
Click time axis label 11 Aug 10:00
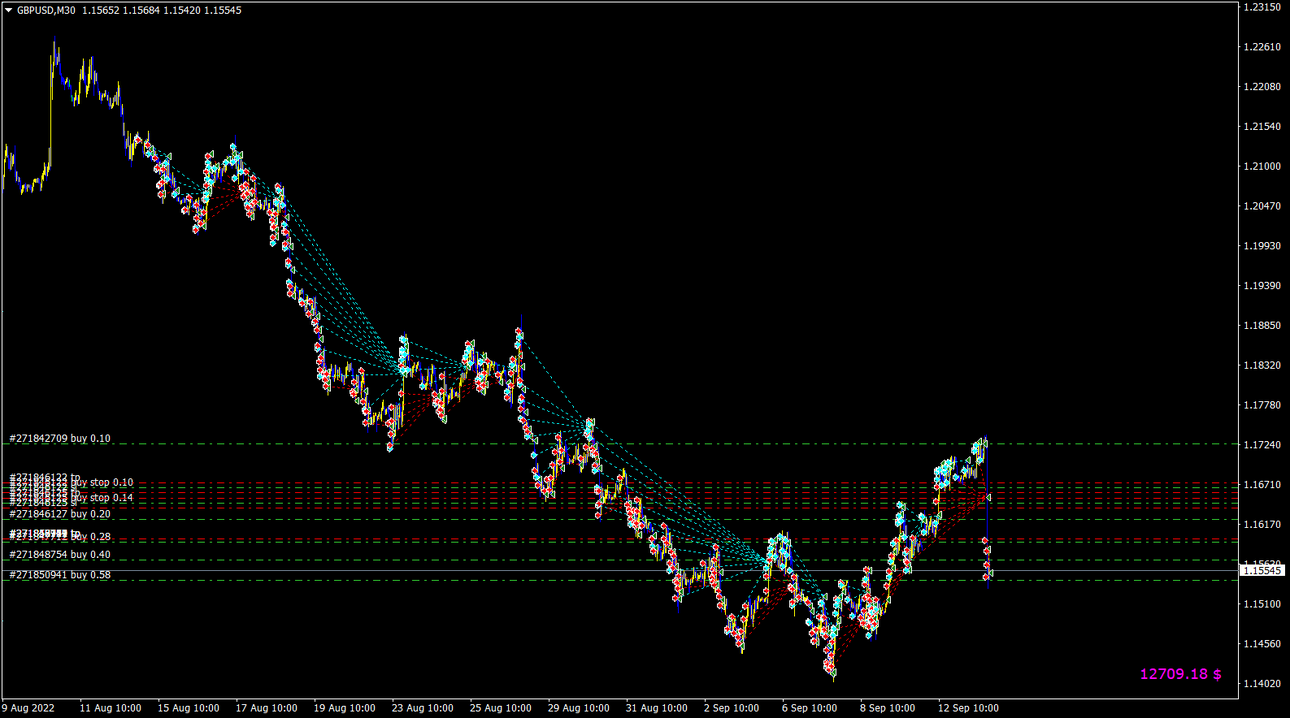click(111, 708)
